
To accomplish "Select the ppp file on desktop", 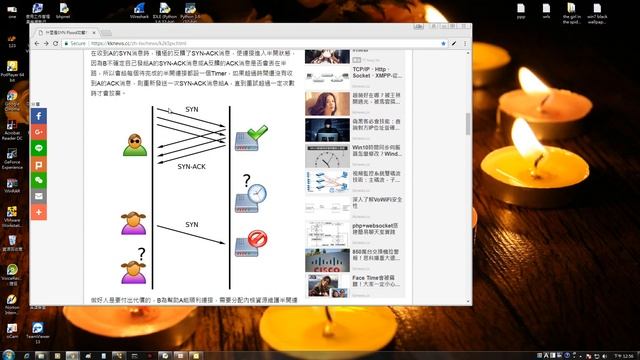I will (x=521, y=11).
